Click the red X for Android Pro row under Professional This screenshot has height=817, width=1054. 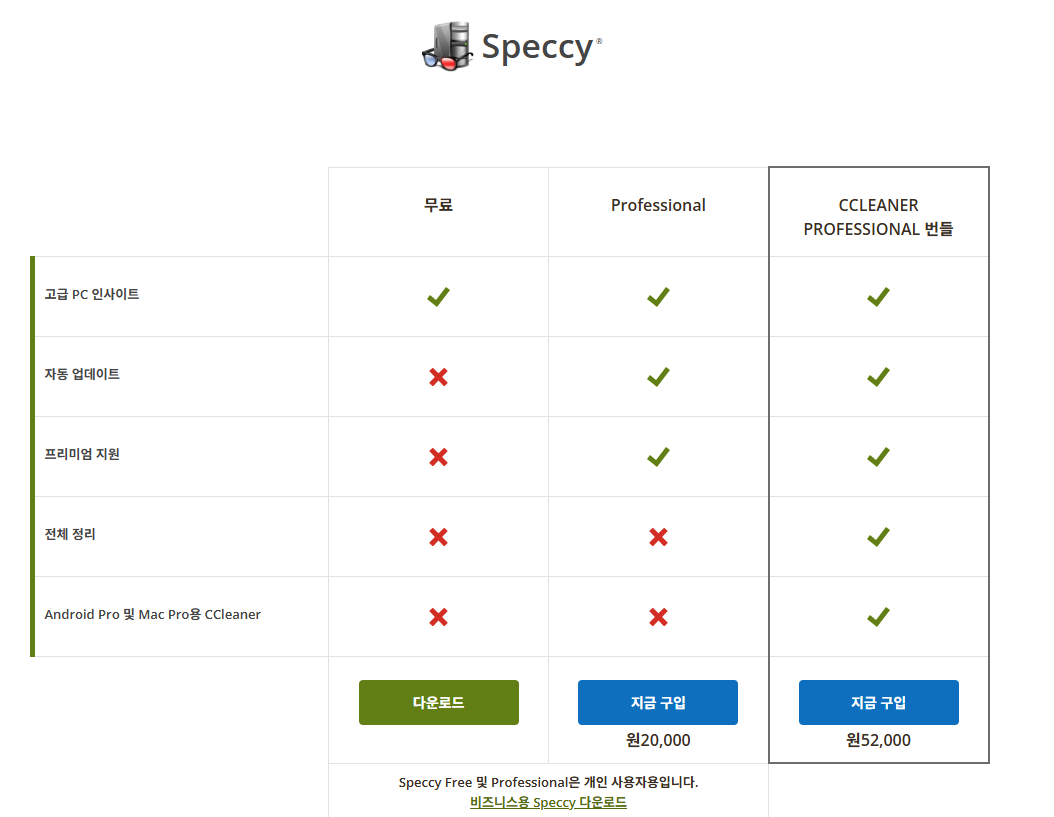click(658, 617)
